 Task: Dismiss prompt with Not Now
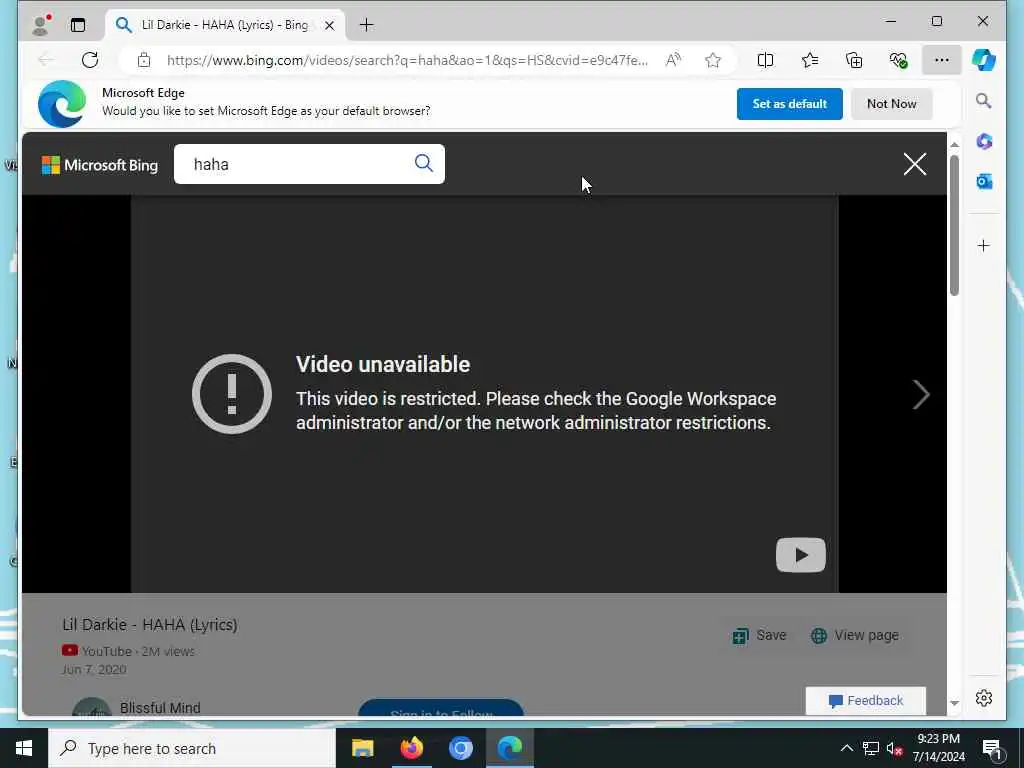pos(891,104)
